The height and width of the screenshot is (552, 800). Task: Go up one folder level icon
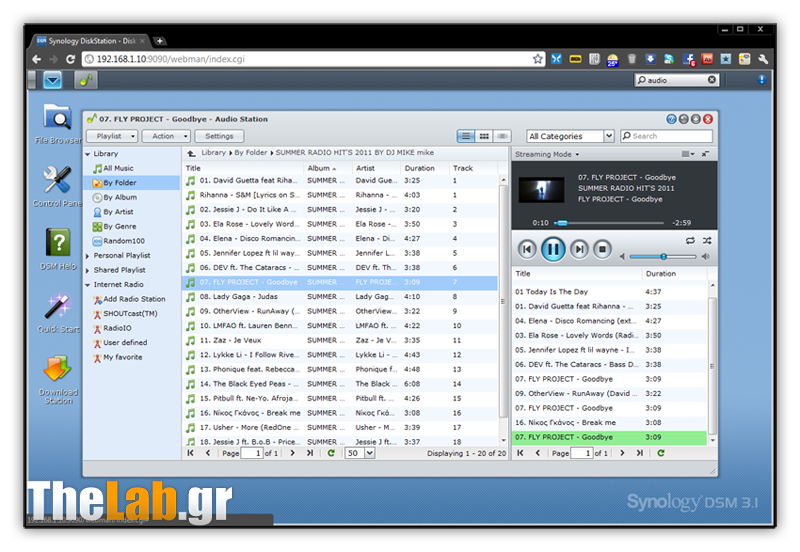191,153
